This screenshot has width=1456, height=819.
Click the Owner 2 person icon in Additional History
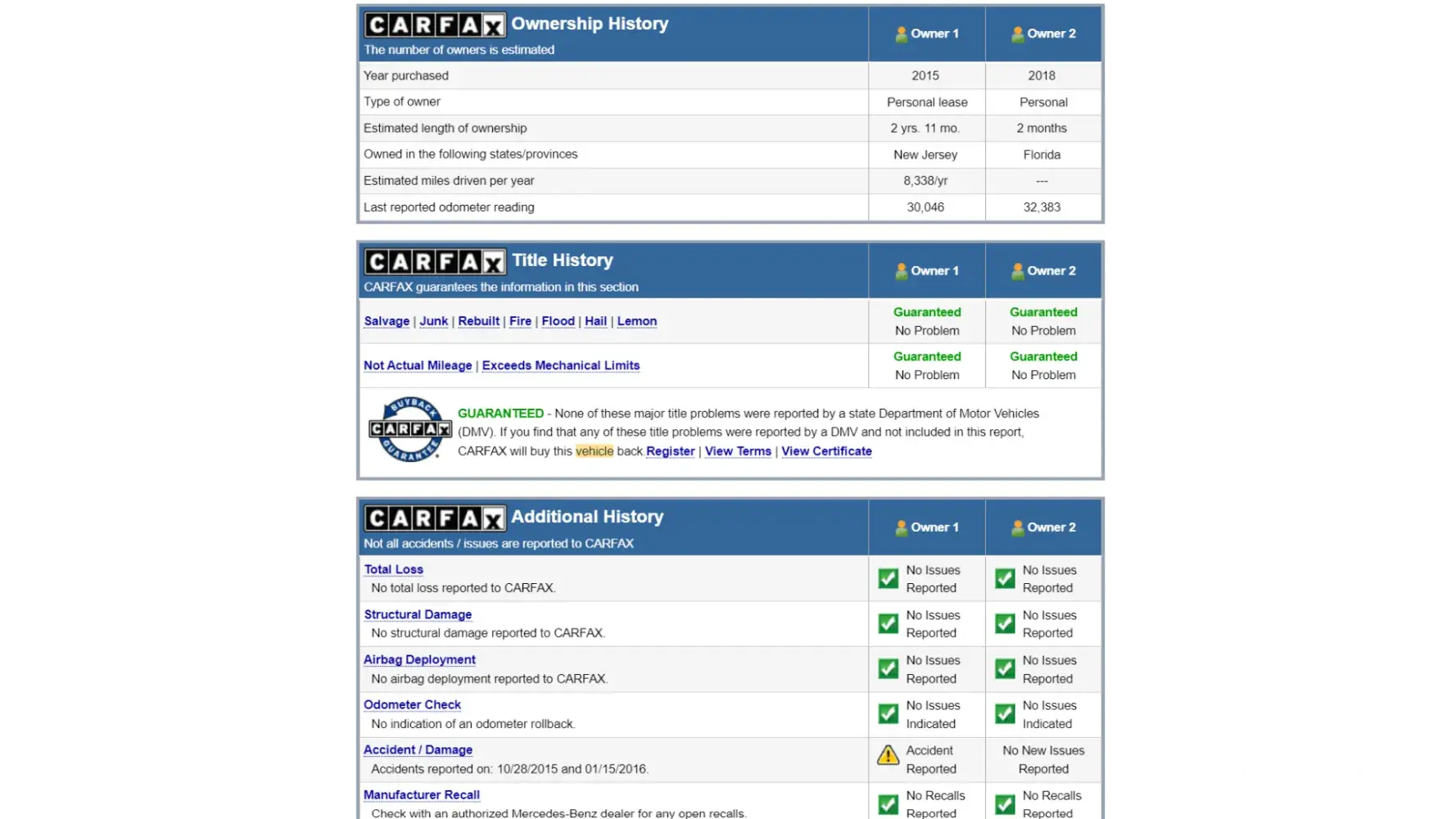(1018, 527)
